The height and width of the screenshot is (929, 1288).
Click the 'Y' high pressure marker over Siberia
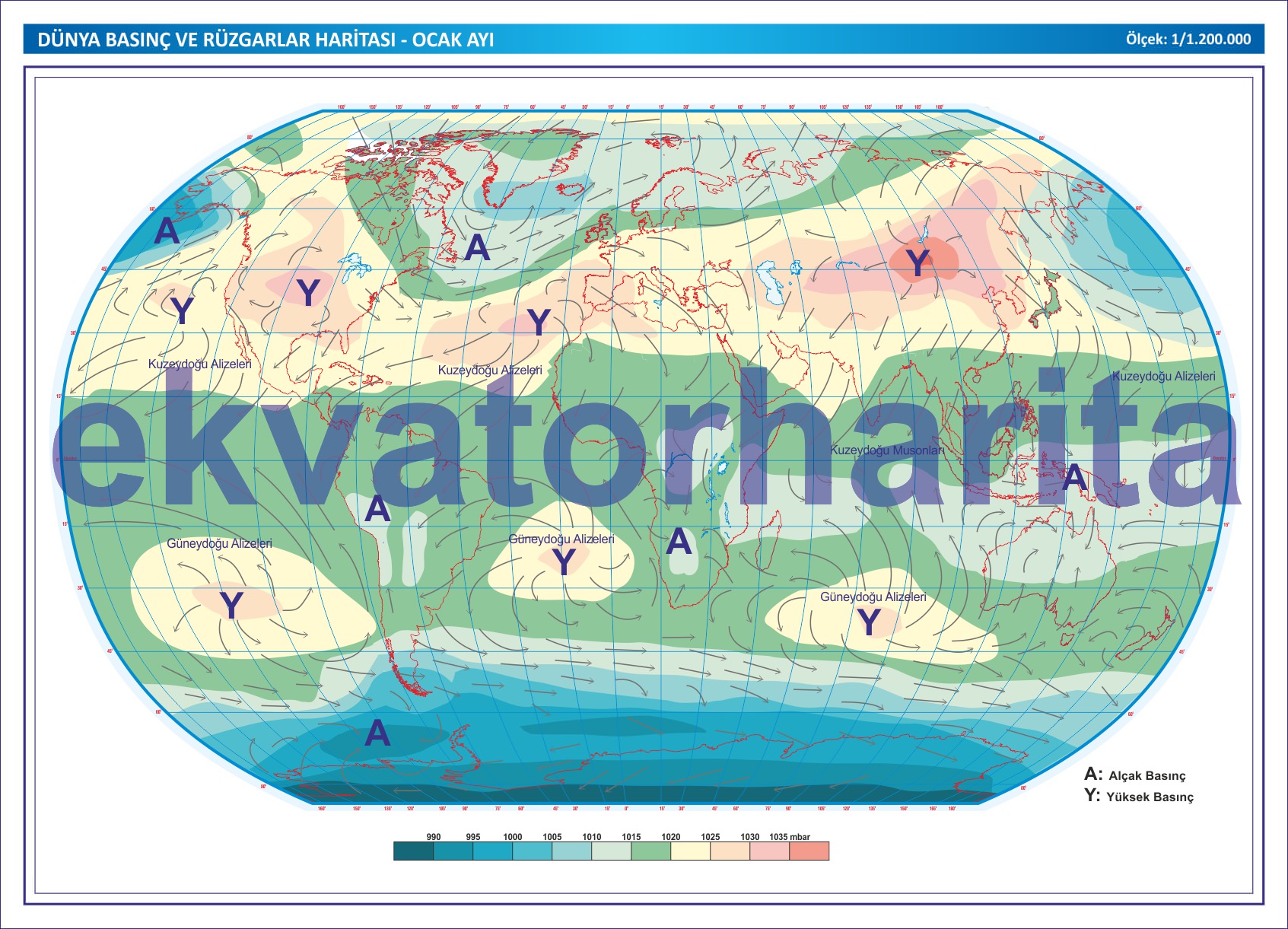tap(918, 263)
